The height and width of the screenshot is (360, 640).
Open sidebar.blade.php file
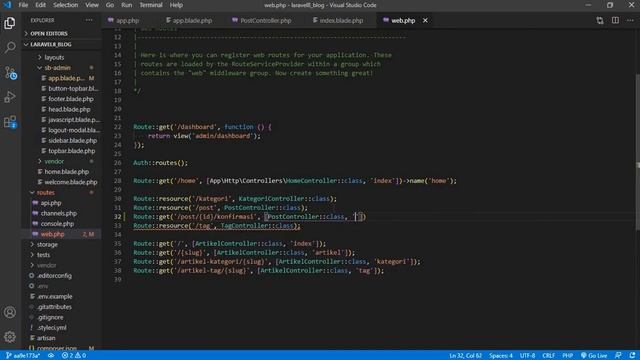[73, 140]
